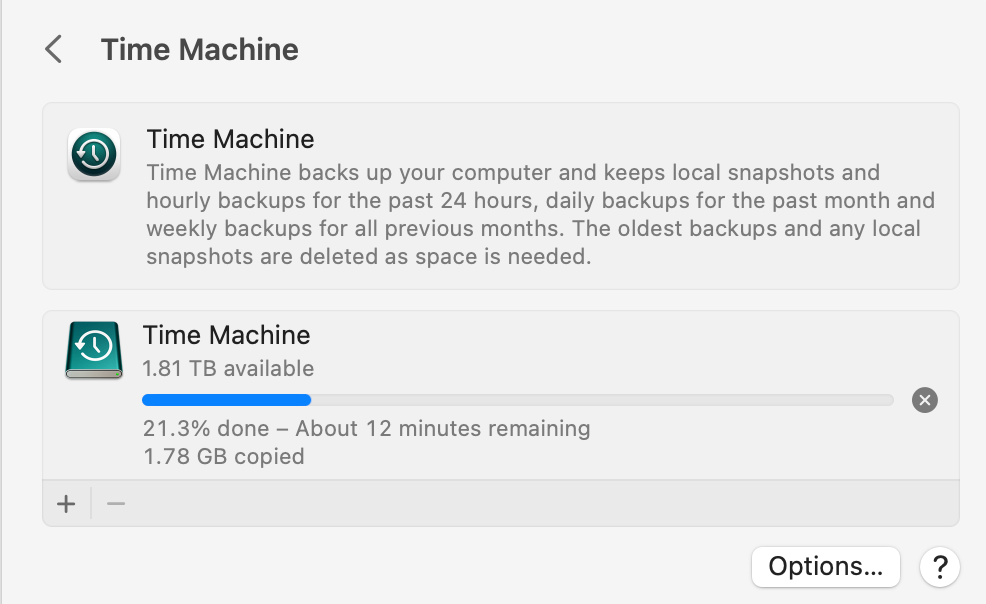Viewport: 986px width, 604px height.
Task: Click the Time Machine app icon
Action: pos(94,154)
